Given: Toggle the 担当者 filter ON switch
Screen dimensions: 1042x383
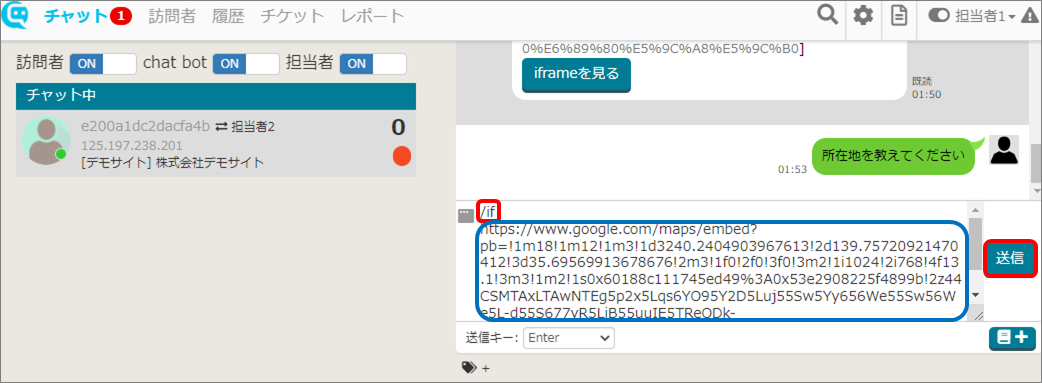Looking at the screenshot, I should click(373, 64).
